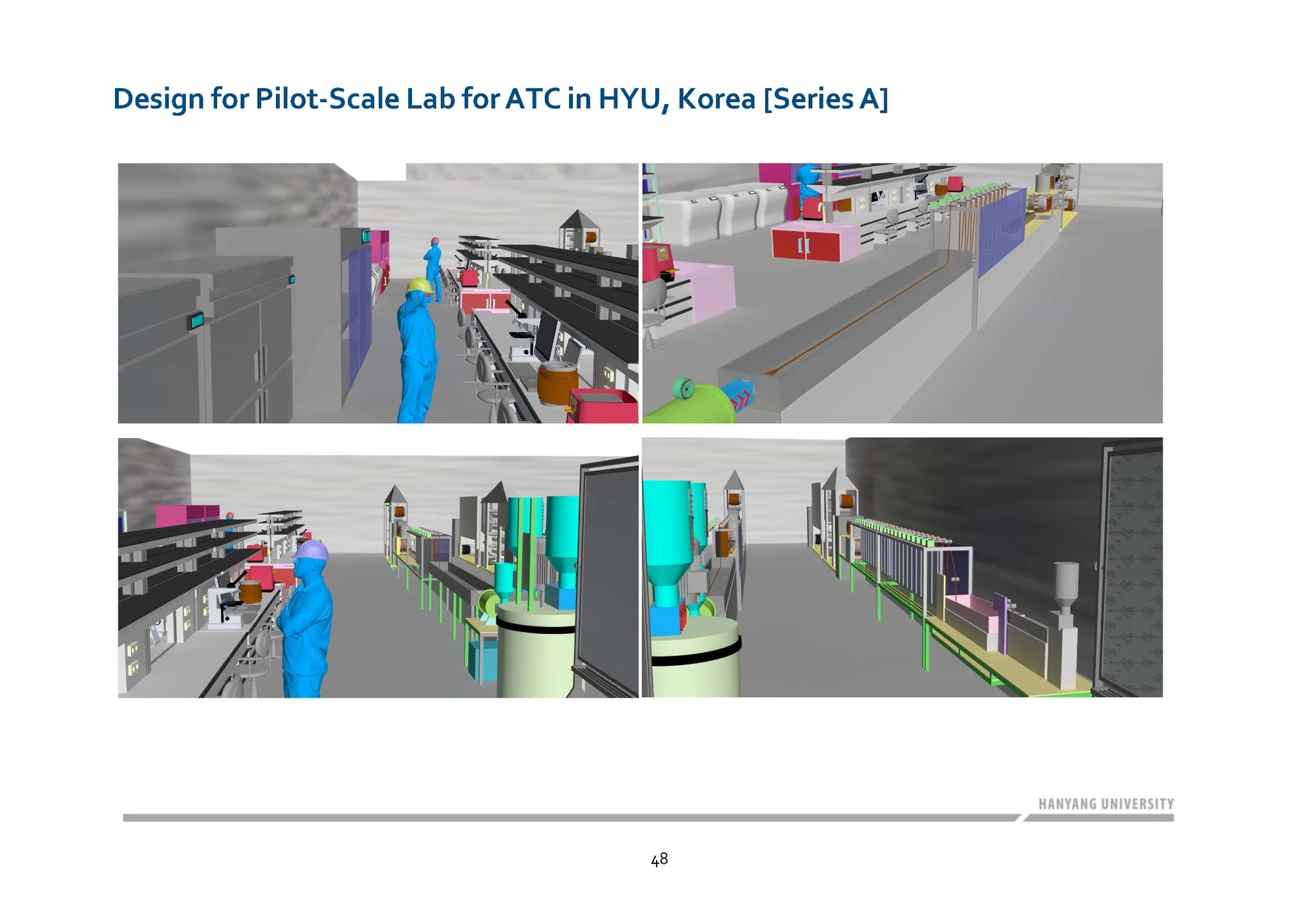Click the red cabinet in top-right image

click(x=806, y=244)
